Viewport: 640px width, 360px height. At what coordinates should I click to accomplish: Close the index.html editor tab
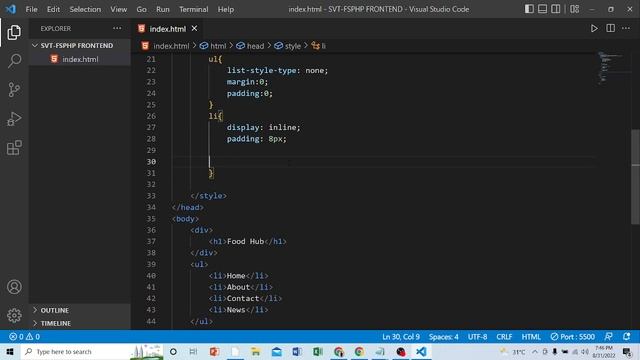(x=194, y=29)
